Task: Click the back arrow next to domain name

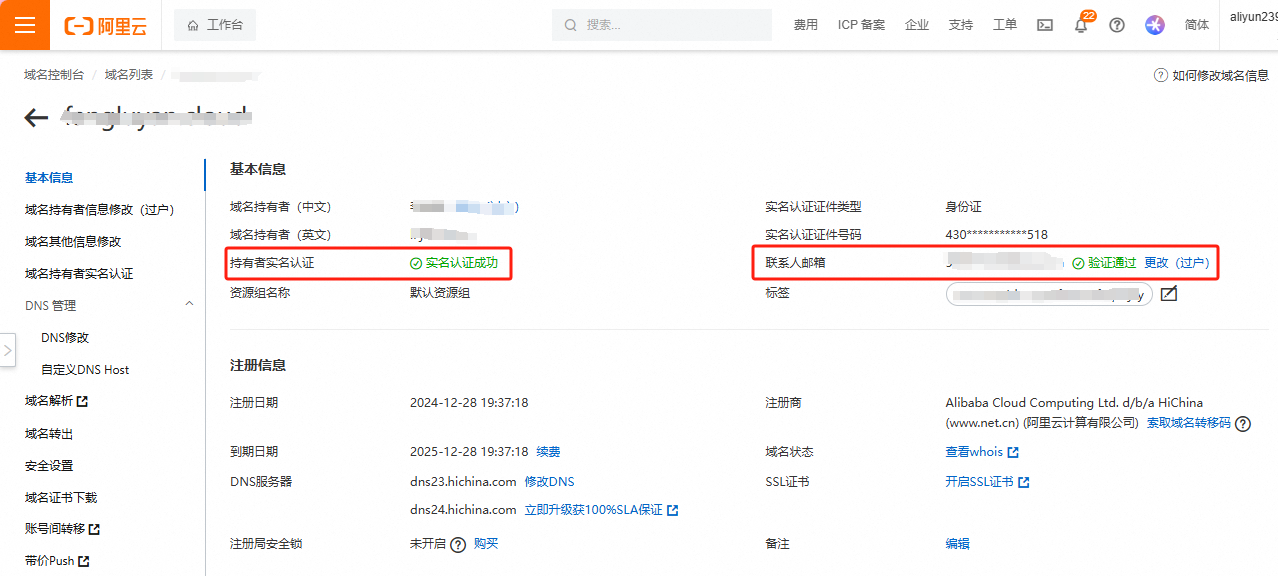Action: click(x=36, y=118)
